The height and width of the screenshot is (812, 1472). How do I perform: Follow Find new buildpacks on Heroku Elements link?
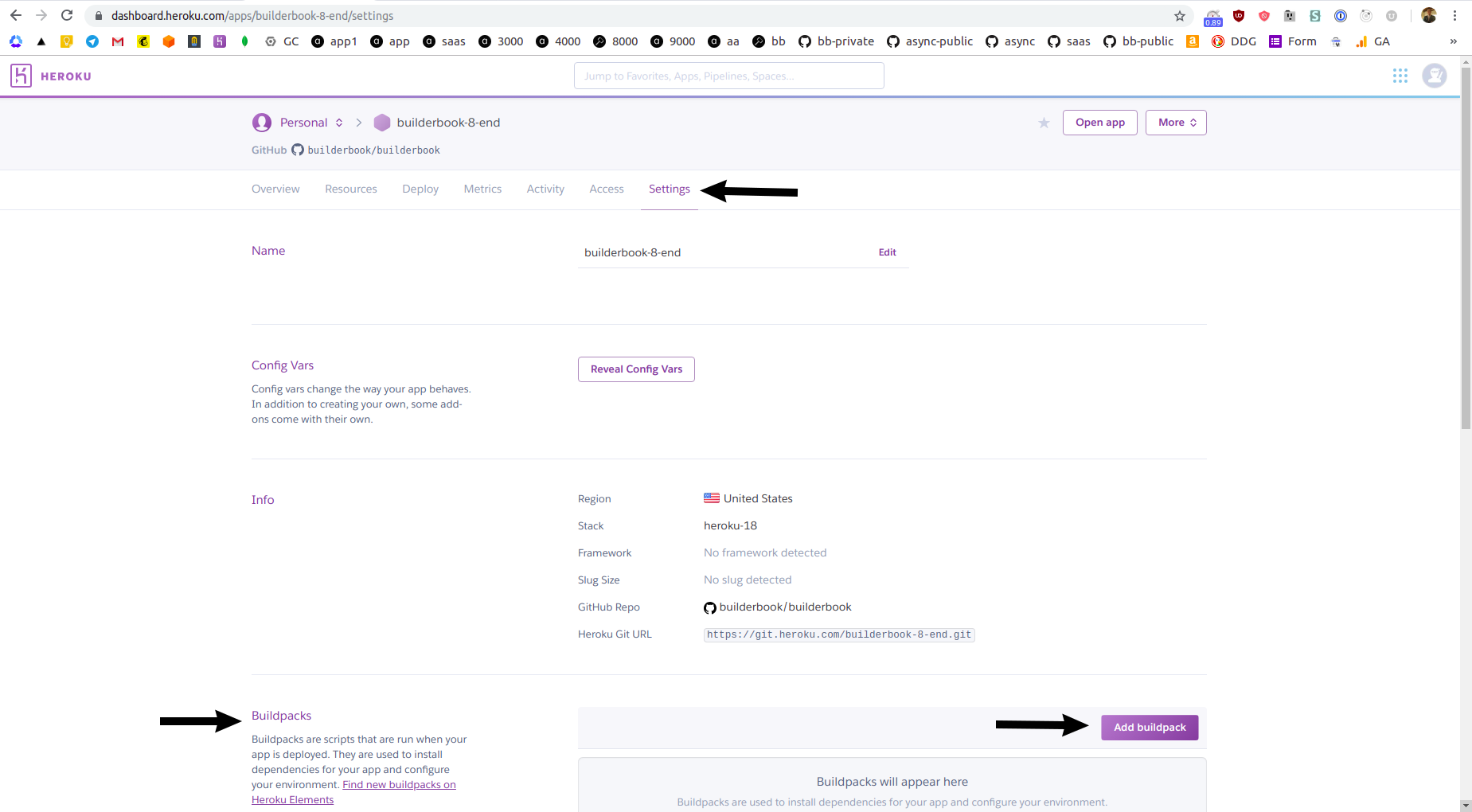pyautogui.click(x=353, y=792)
